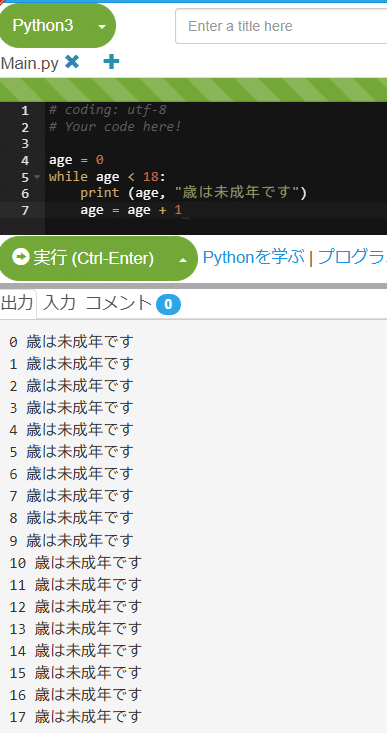The image size is (387, 733).
Task: Click the Python3 language selector button
Action: click(57, 26)
